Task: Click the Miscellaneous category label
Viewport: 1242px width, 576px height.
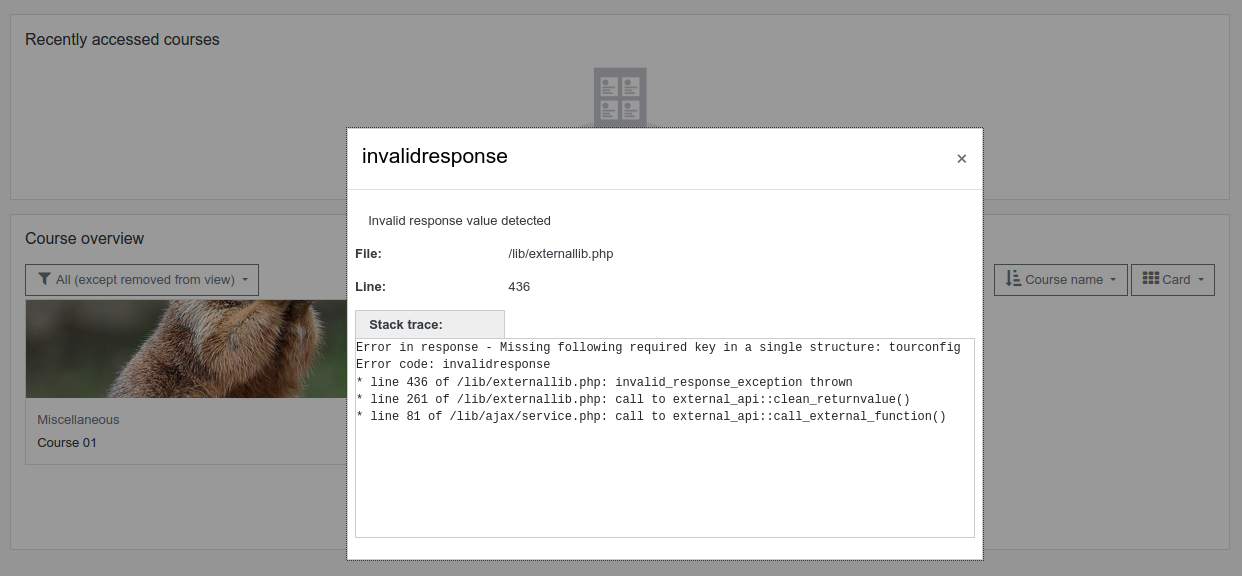Action: [x=78, y=420]
